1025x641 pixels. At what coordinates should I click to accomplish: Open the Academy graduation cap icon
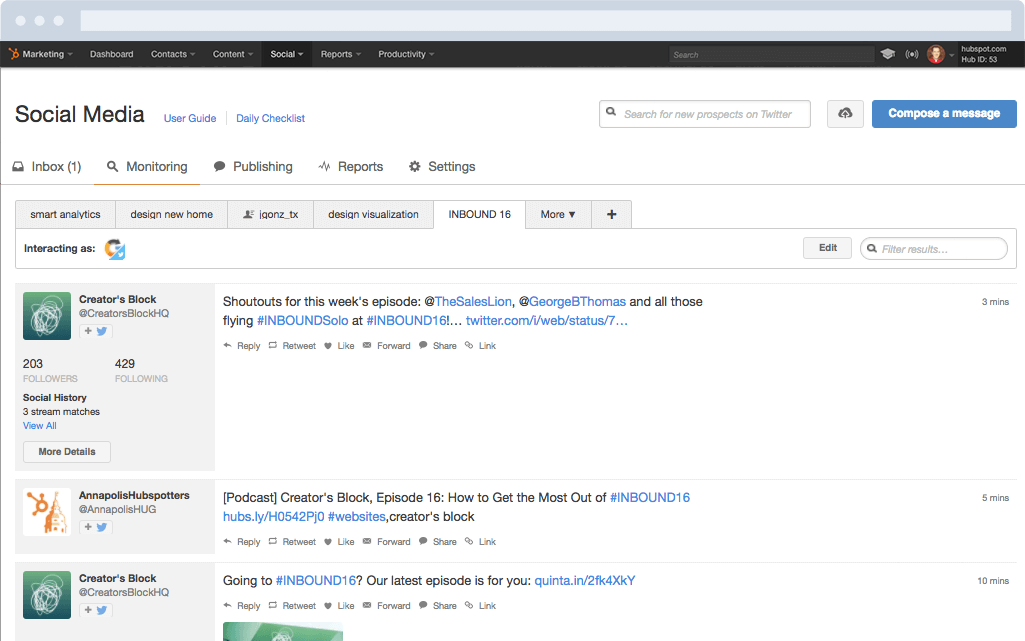888,54
